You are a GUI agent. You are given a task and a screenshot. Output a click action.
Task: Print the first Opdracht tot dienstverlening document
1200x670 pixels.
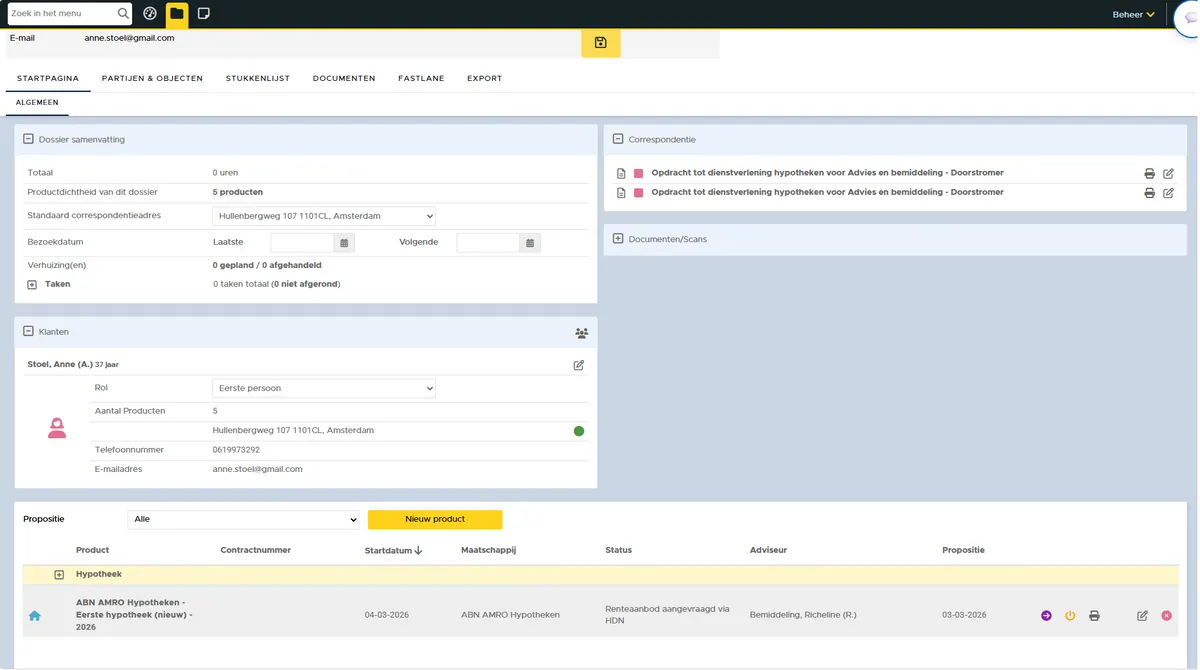click(x=1149, y=173)
